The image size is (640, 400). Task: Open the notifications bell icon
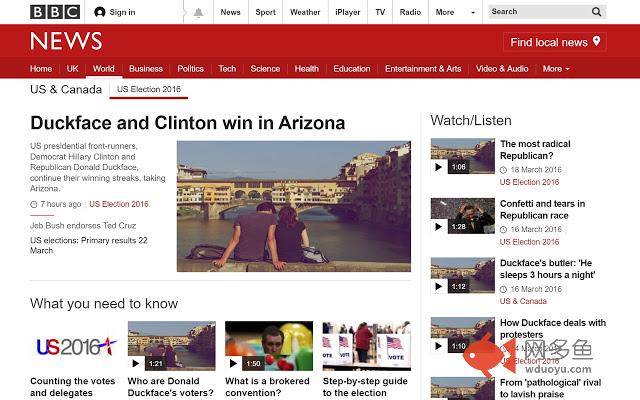point(198,13)
